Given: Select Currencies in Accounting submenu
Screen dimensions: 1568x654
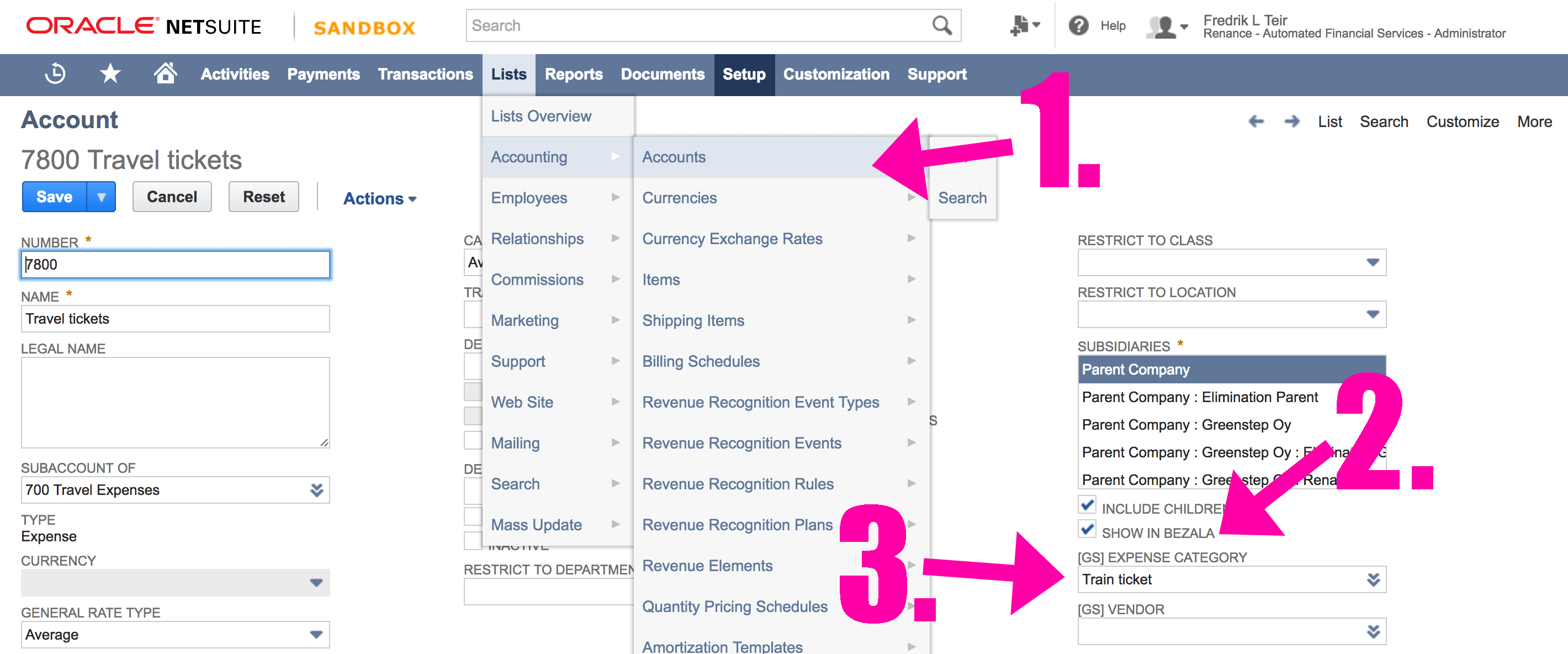Looking at the screenshot, I should coord(781,198).
